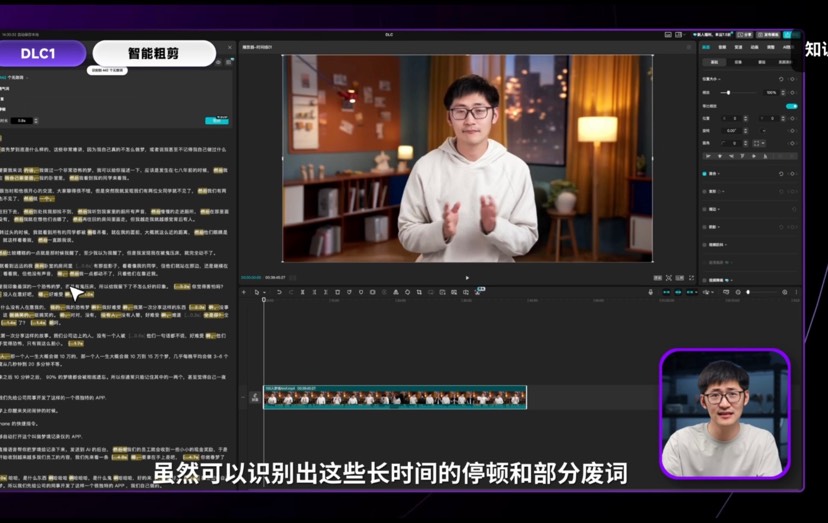Click the scale slider handle in properties panel
828x523 pixels.
tap(728, 92)
